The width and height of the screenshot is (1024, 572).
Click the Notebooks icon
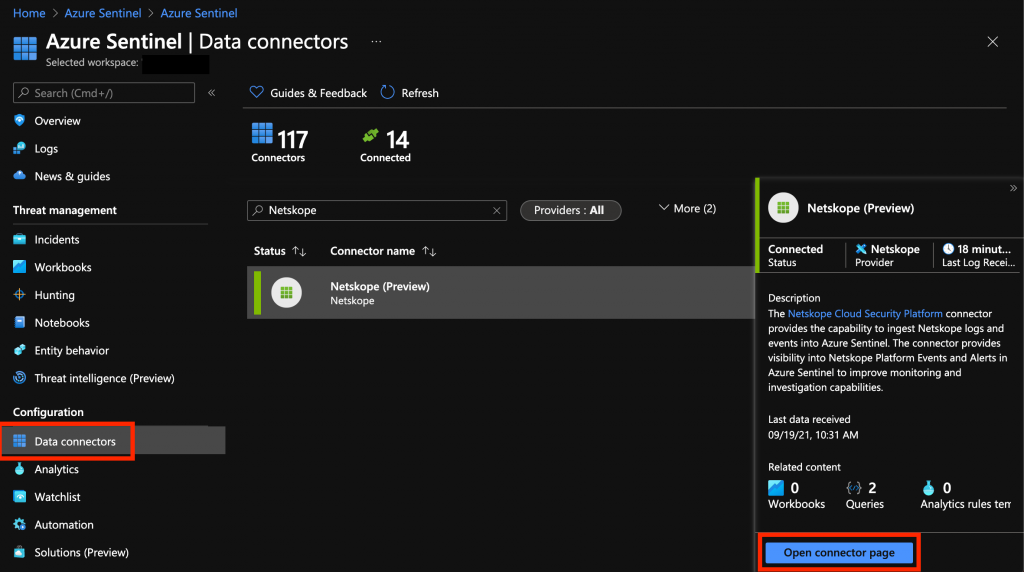[20, 322]
